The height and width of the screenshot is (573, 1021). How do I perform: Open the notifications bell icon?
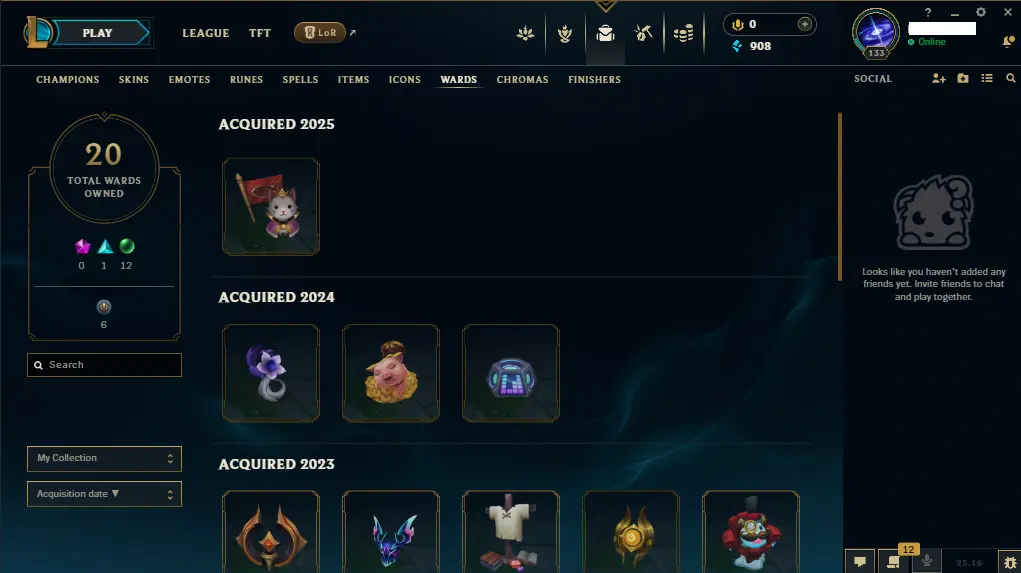click(1008, 42)
